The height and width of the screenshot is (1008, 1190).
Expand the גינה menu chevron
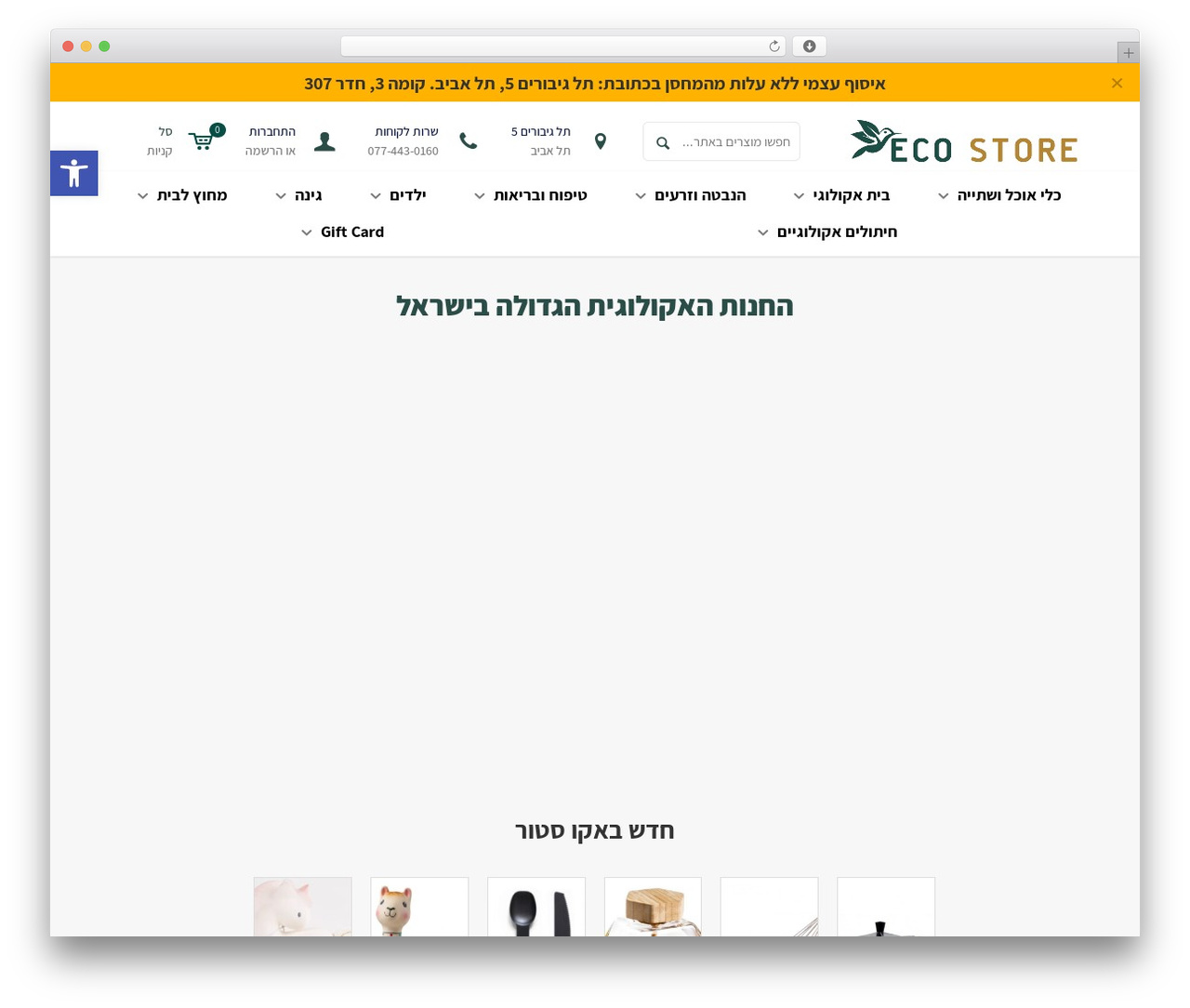(x=281, y=196)
